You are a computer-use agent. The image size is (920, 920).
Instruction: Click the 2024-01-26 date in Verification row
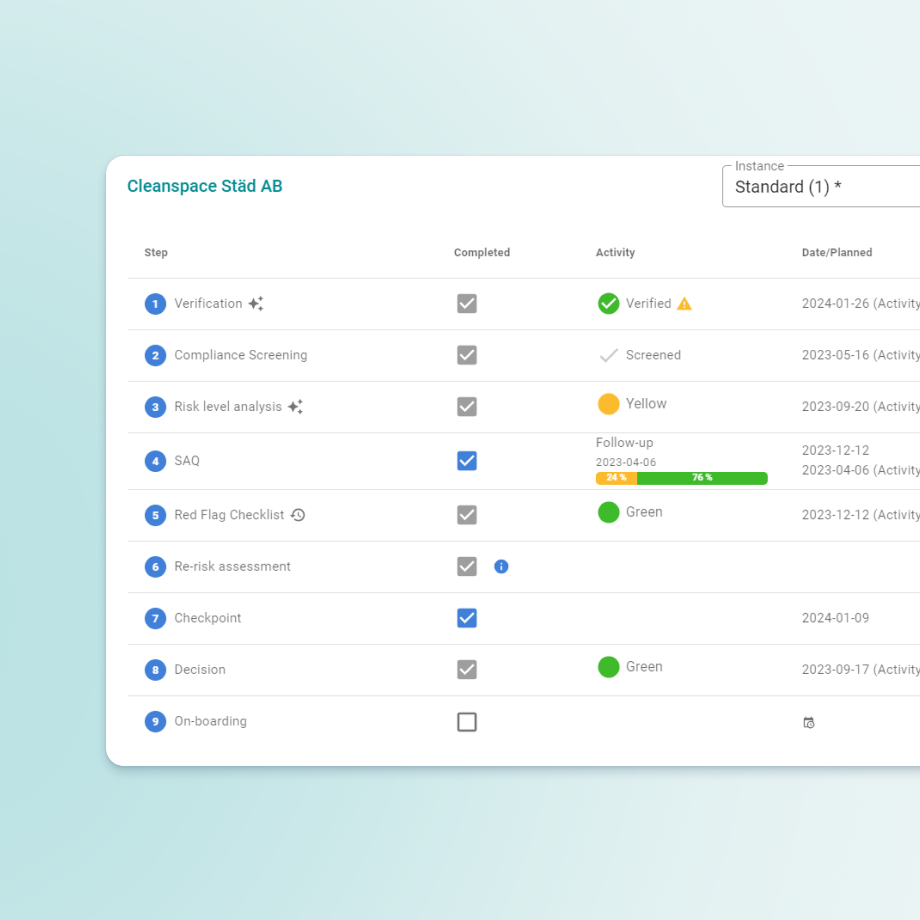[836, 303]
